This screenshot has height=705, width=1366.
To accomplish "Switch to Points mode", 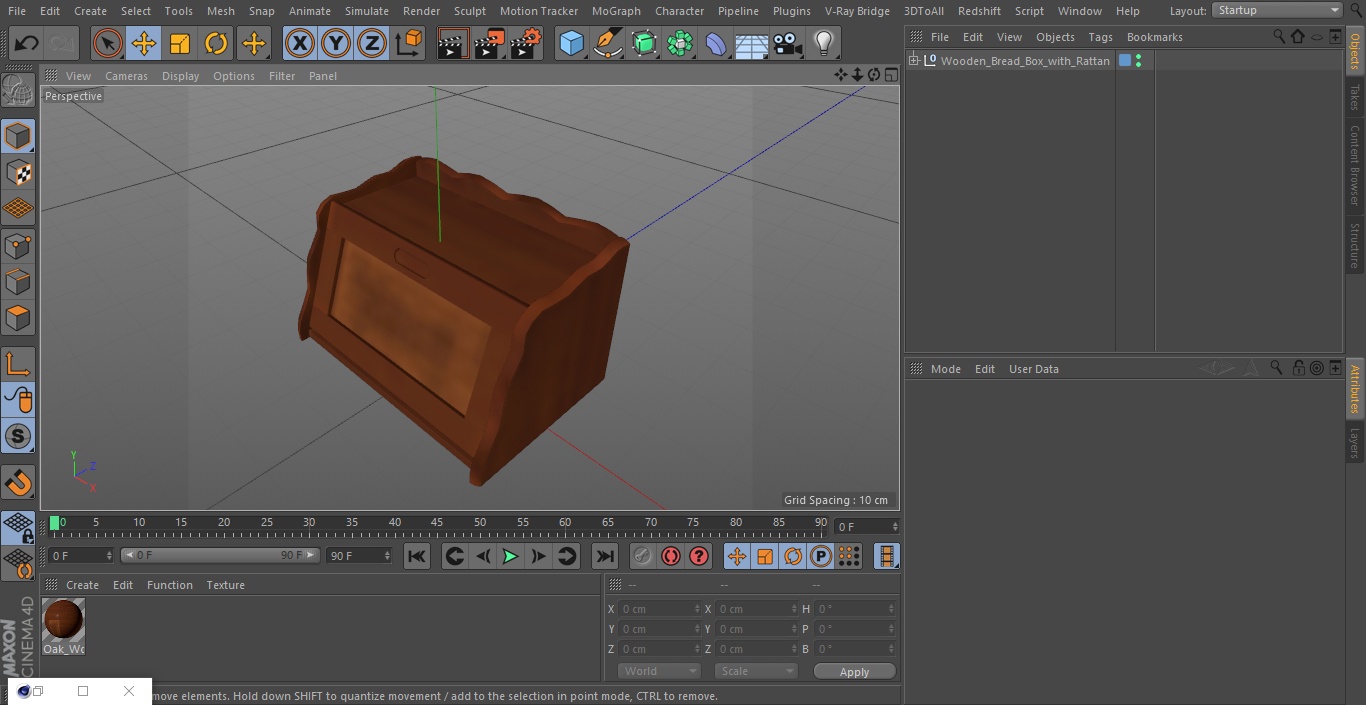I will [18, 246].
